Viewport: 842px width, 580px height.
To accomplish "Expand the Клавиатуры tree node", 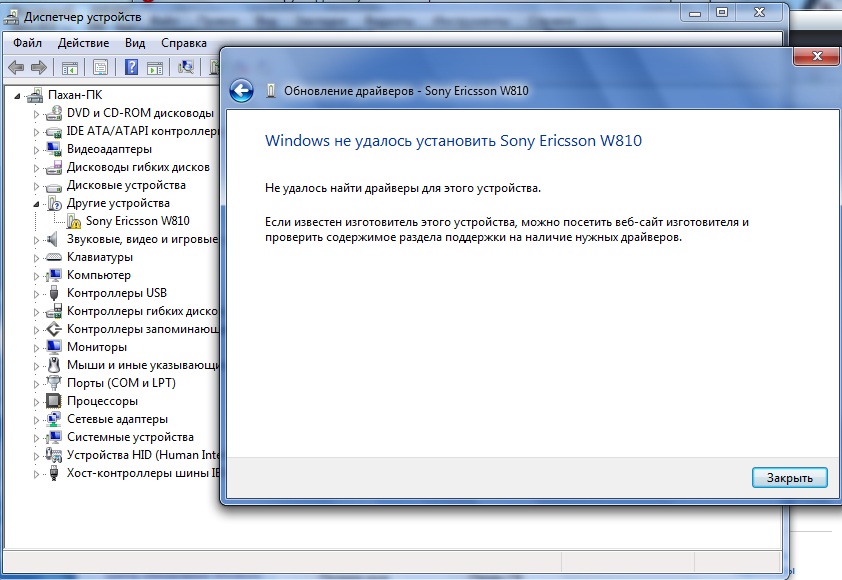I will click(x=38, y=258).
